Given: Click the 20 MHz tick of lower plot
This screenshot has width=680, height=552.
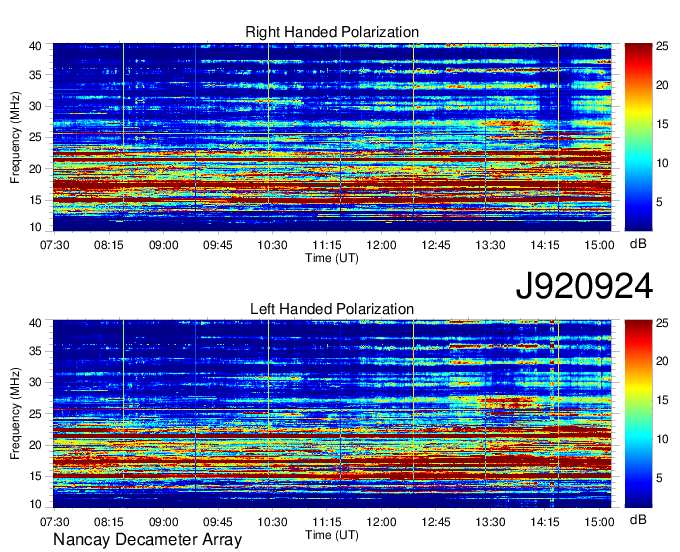Looking at the screenshot, I should [35, 445].
